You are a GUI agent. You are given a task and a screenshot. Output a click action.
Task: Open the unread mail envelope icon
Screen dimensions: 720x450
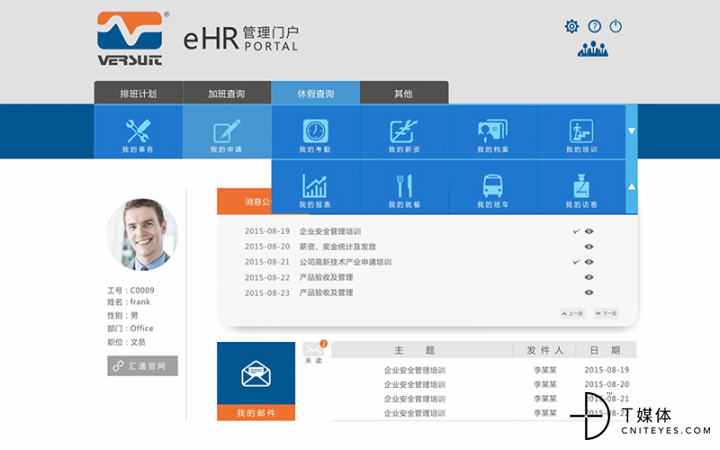[314, 349]
